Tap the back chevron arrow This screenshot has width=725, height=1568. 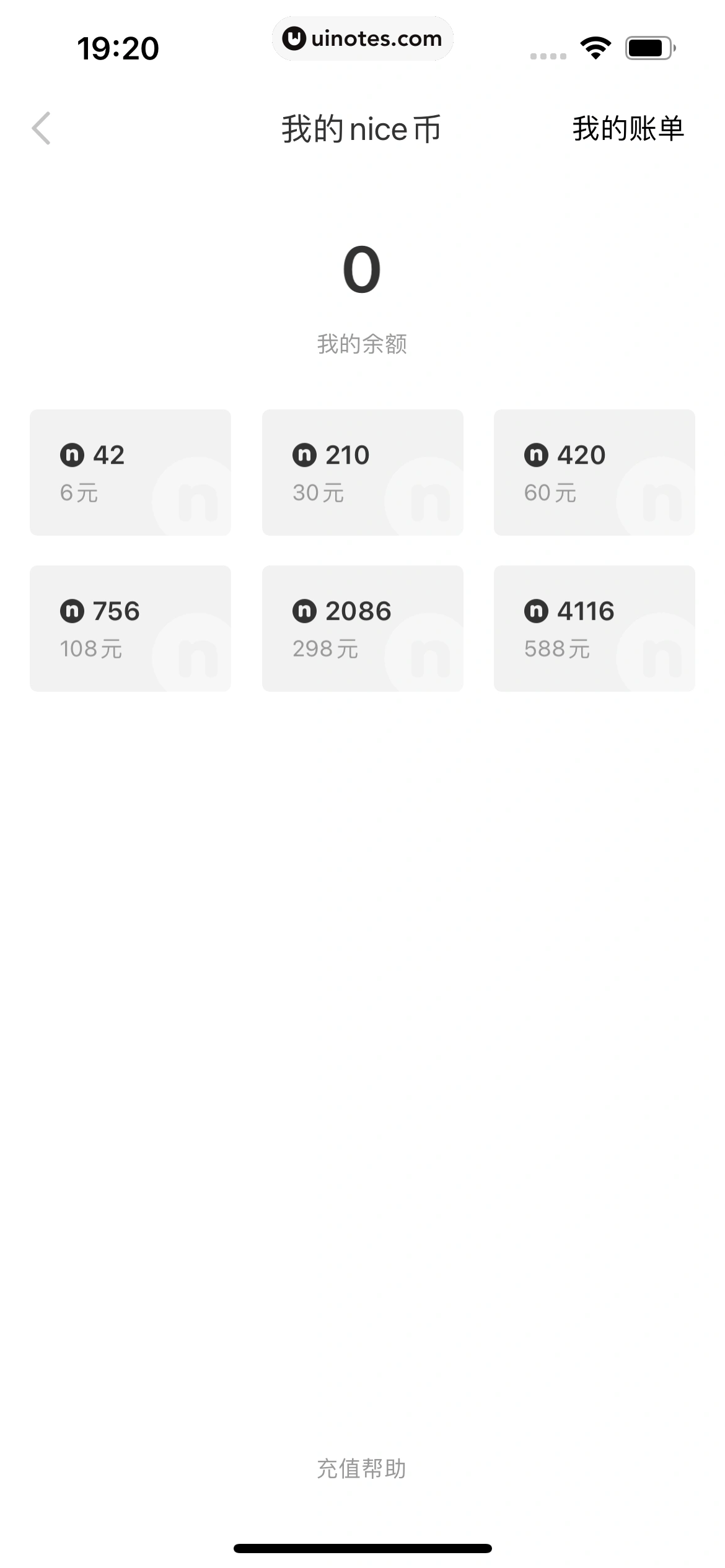point(41,129)
